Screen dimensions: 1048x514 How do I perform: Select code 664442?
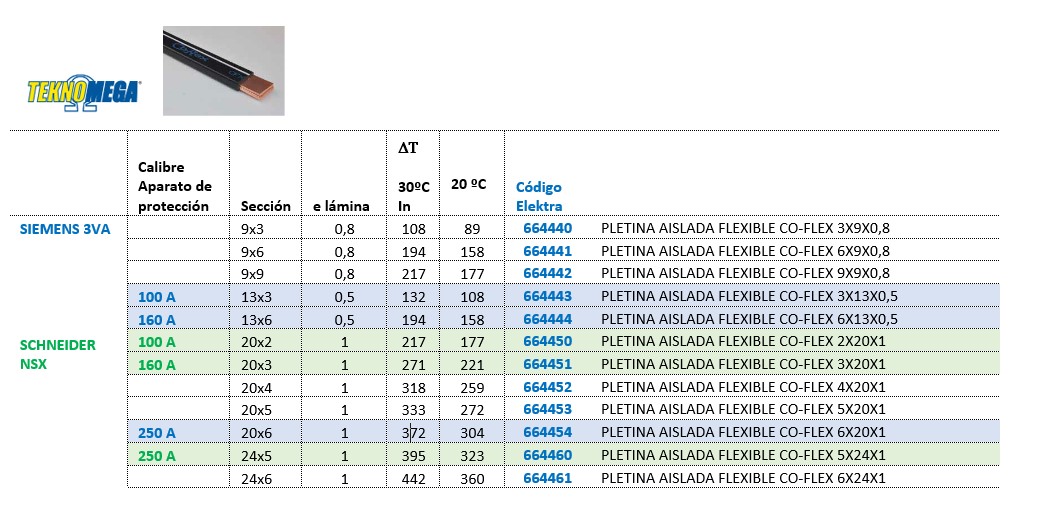point(548,273)
